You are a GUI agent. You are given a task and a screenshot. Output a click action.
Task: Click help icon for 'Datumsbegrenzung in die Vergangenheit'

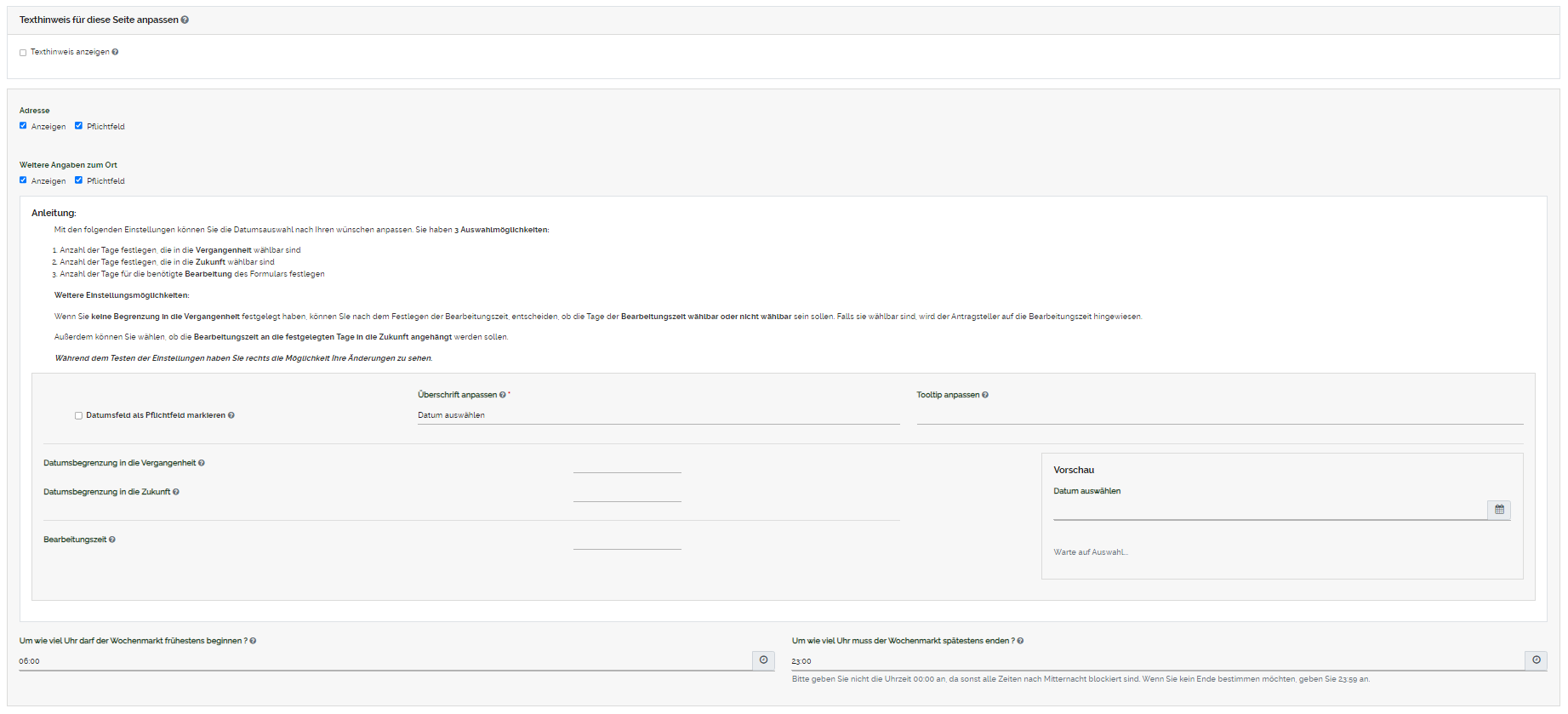[x=202, y=463]
